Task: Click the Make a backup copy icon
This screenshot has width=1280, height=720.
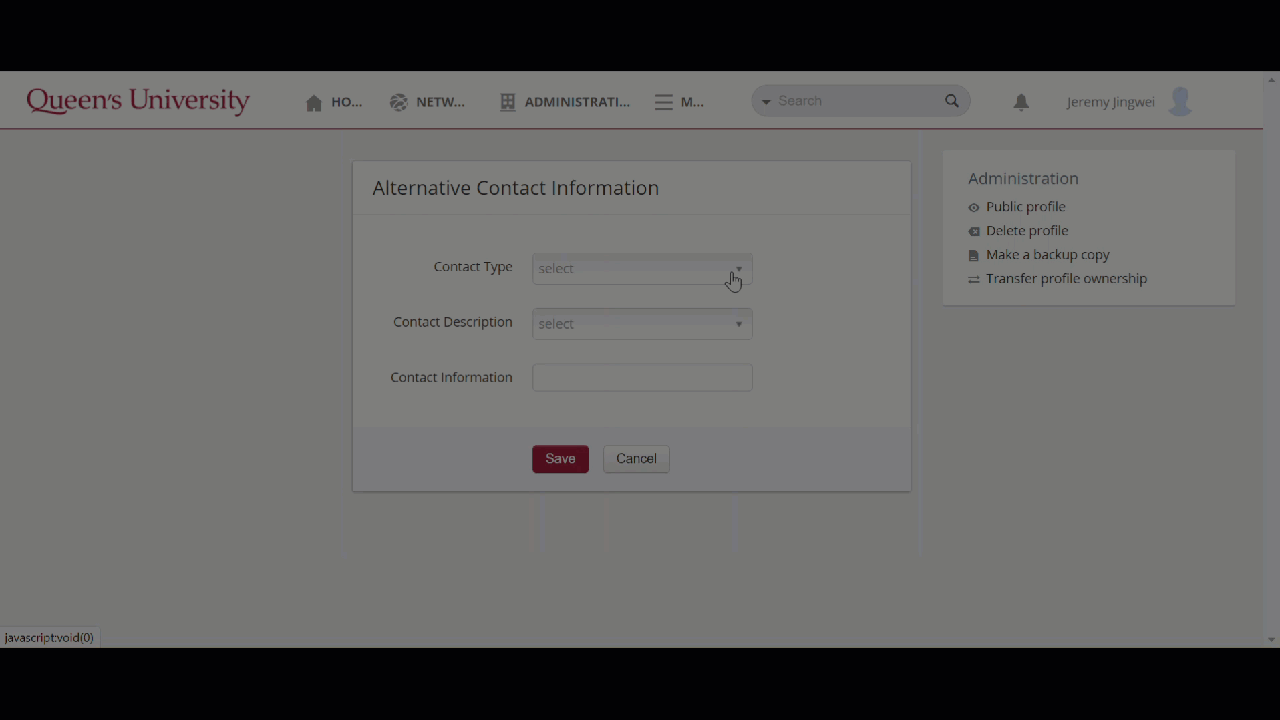Action: click(x=974, y=256)
